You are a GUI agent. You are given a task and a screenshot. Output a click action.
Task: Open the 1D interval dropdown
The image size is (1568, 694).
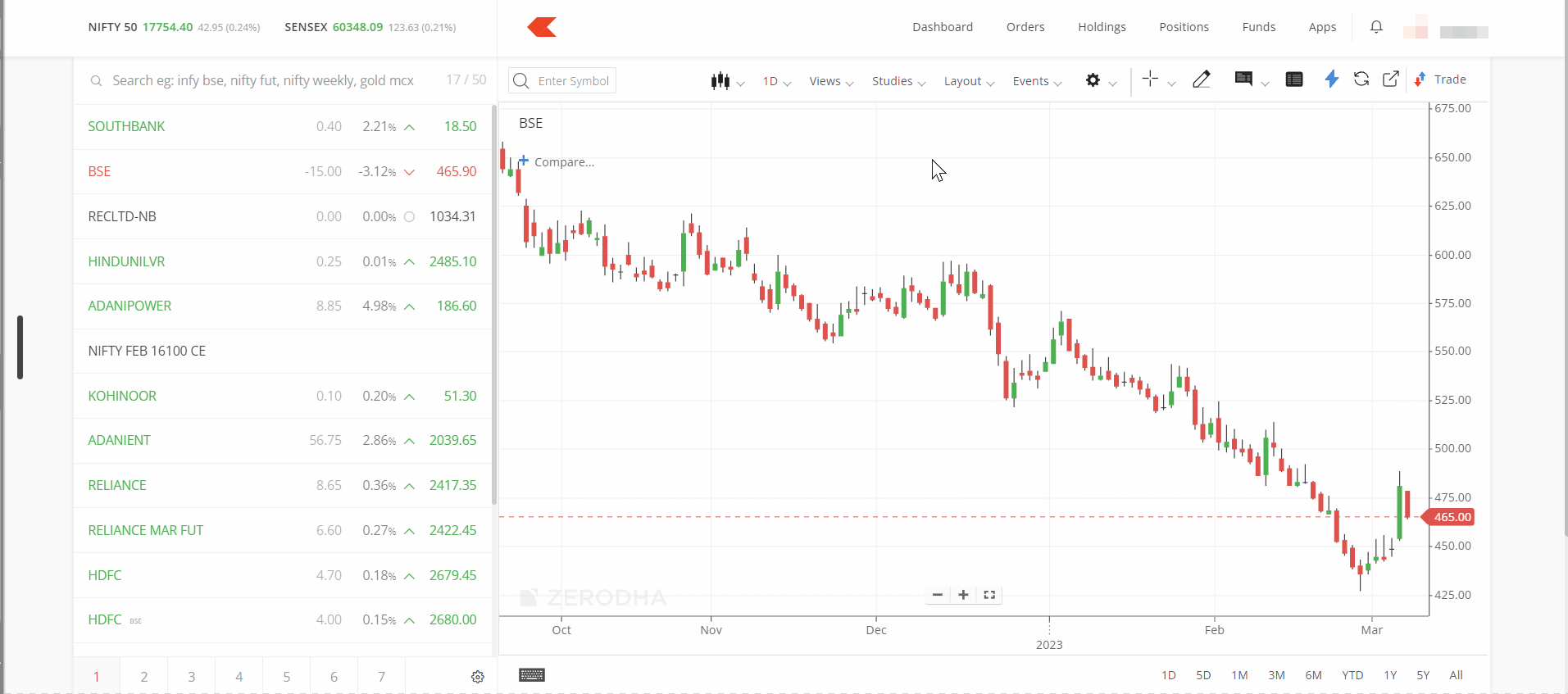click(x=775, y=81)
